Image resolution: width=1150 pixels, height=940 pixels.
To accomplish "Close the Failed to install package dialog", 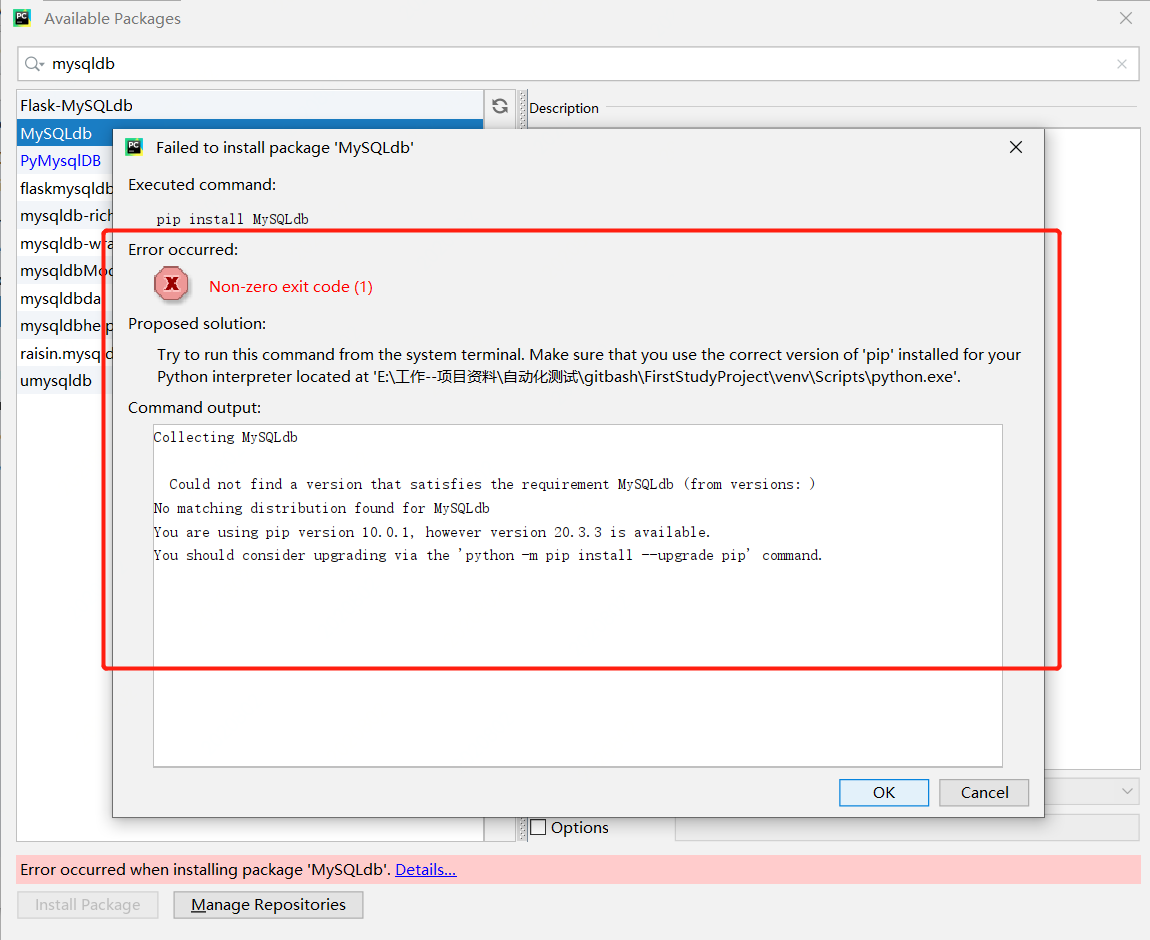I will (x=1016, y=147).
